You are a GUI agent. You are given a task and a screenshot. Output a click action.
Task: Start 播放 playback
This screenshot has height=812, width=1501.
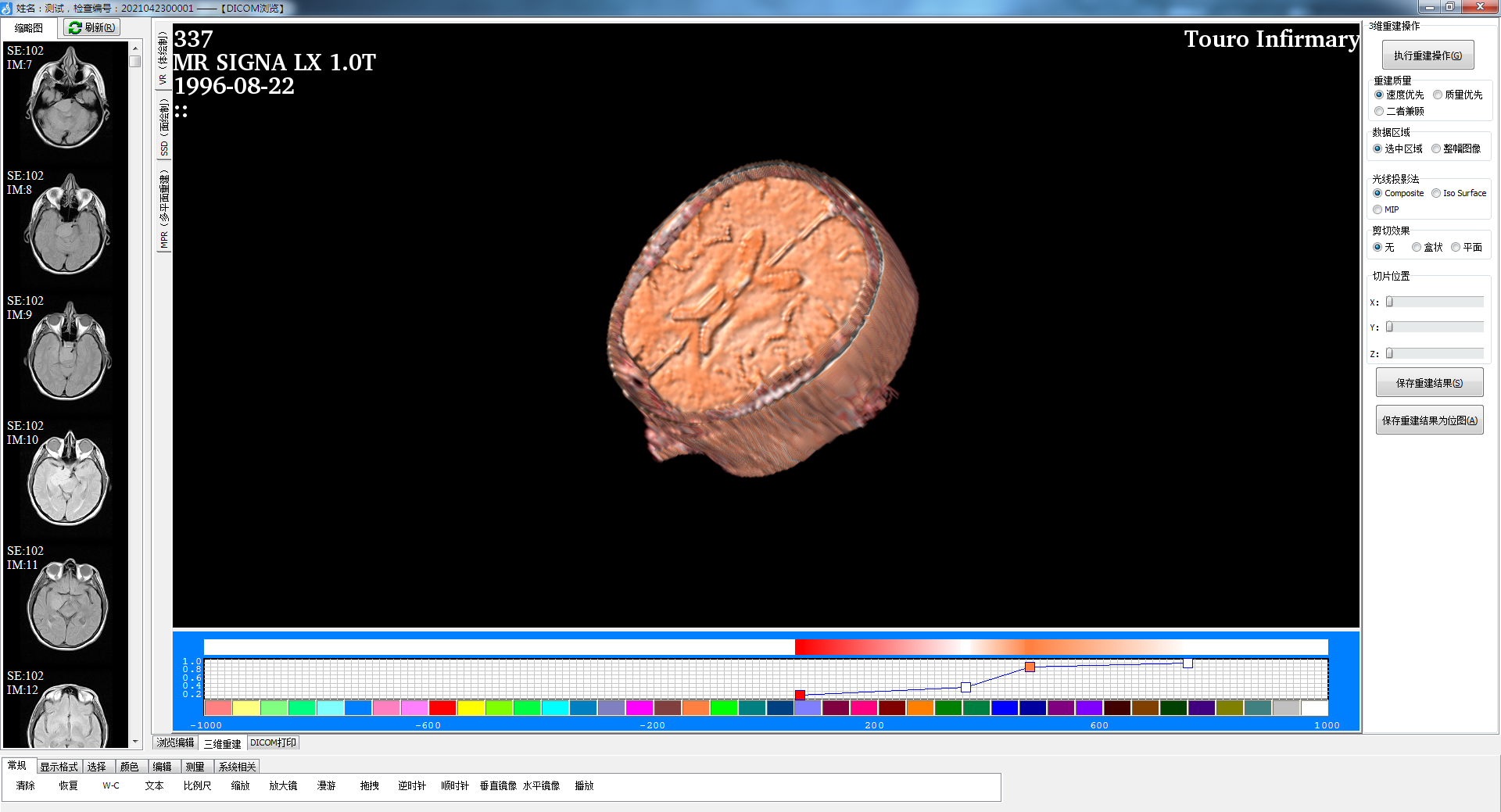click(x=584, y=785)
